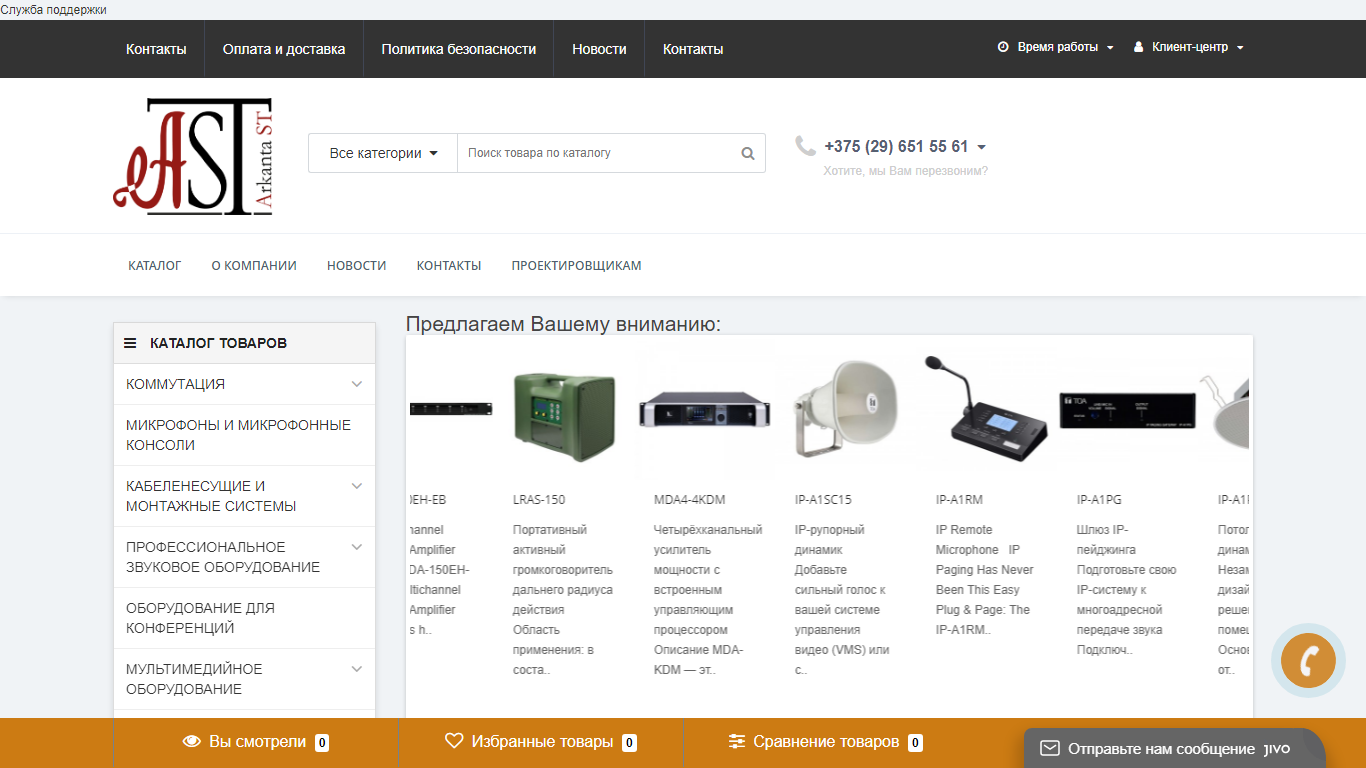Open the MDA4-4KDM product title
This screenshot has height=768, width=1366.
pyautogui.click(x=690, y=499)
